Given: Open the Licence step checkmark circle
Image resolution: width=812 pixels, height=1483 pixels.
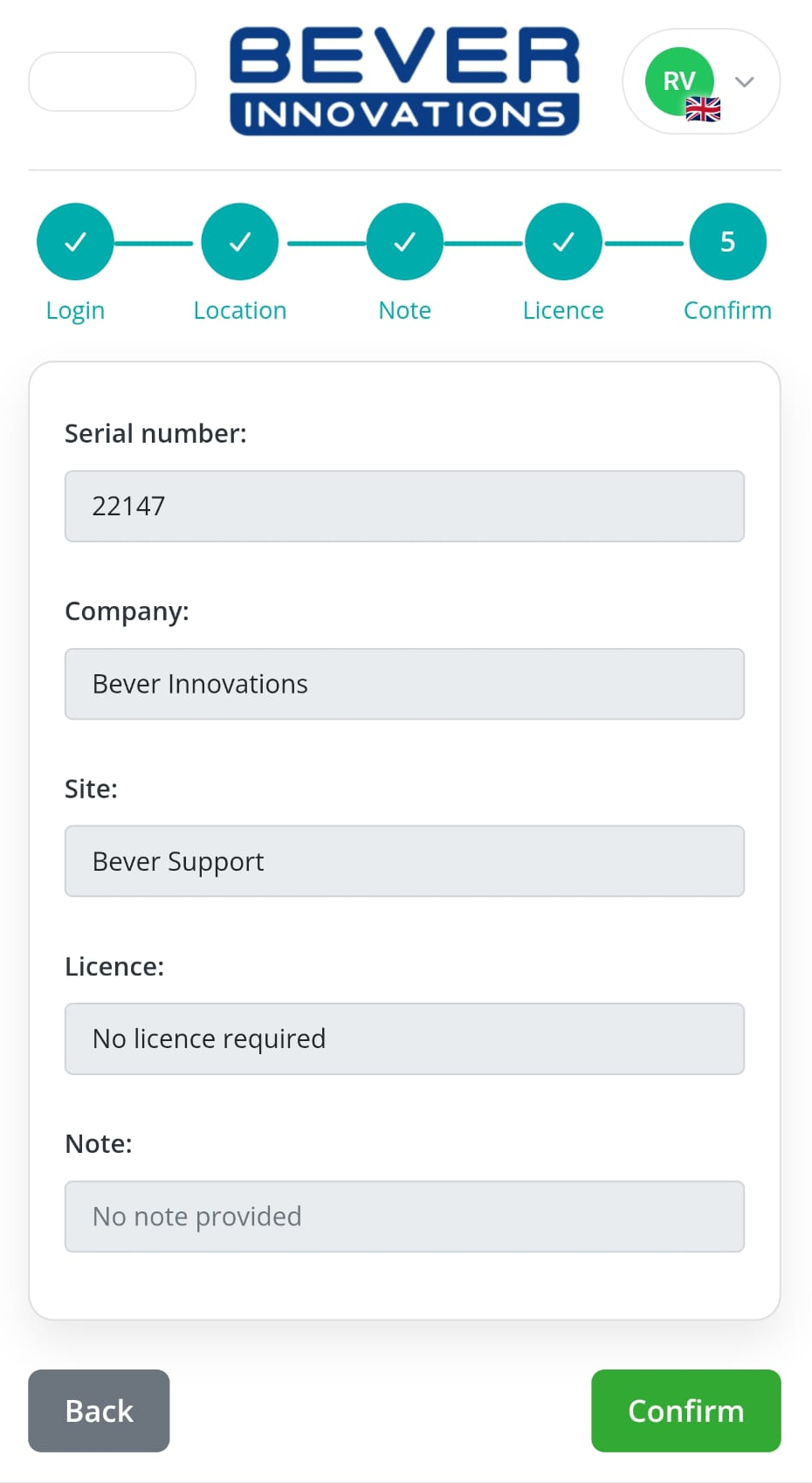Looking at the screenshot, I should pyautogui.click(x=563, y=242).
